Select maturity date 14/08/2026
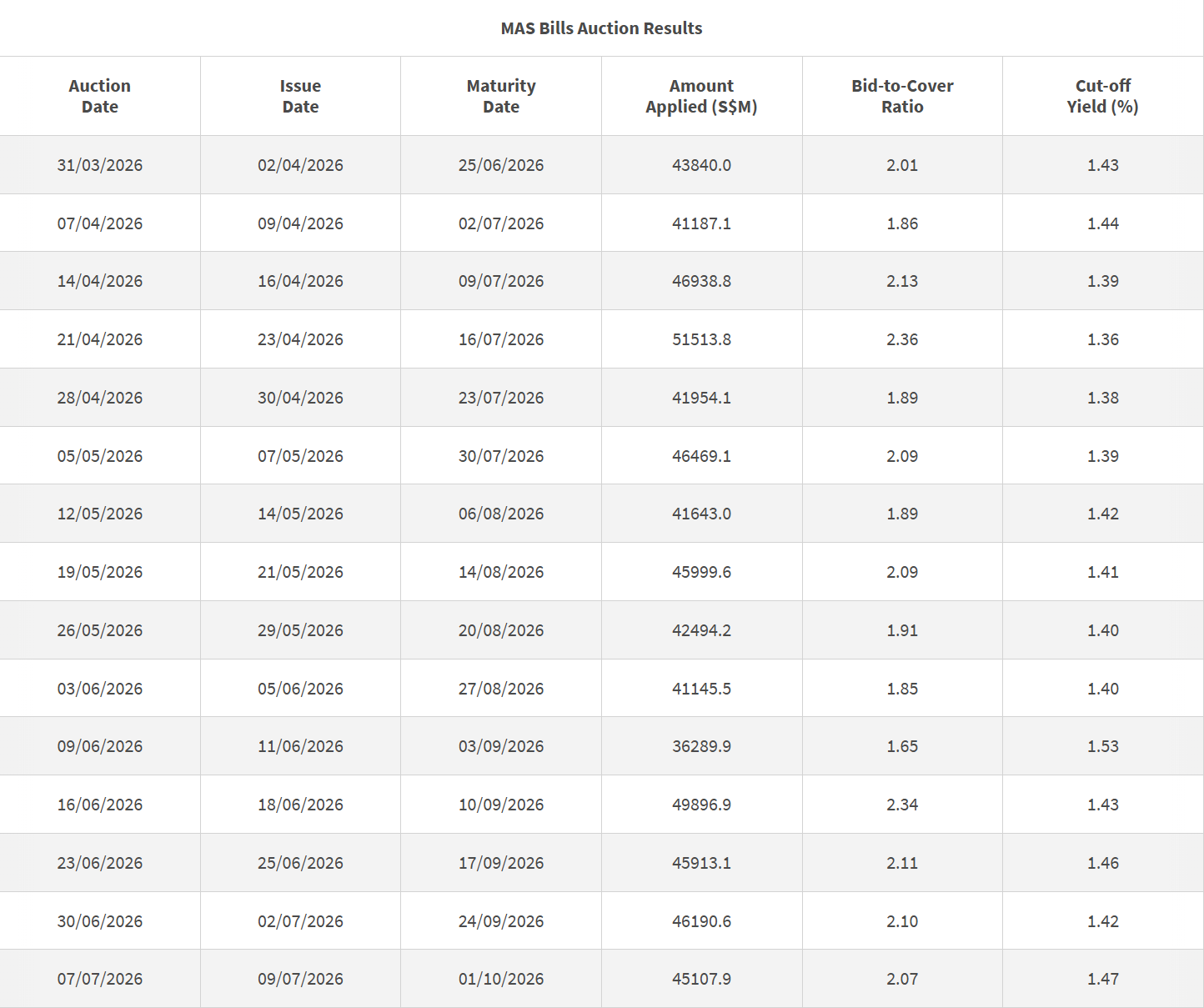 coord(501,572)
